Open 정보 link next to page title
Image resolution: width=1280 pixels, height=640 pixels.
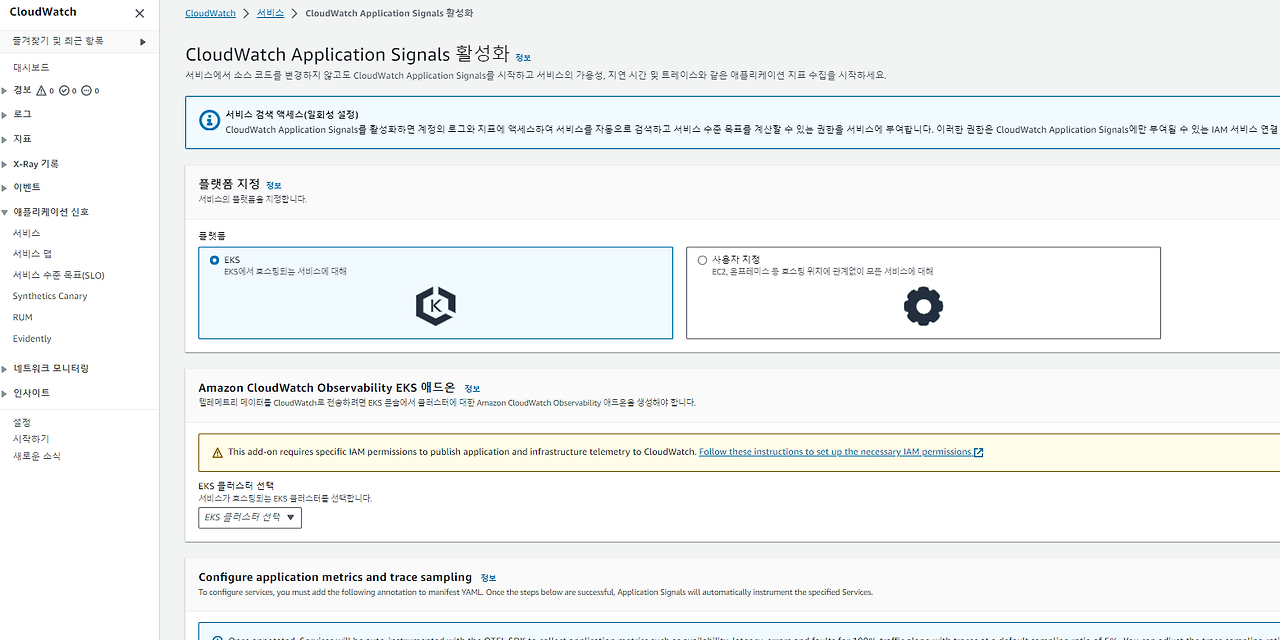(x=523, y=58)
